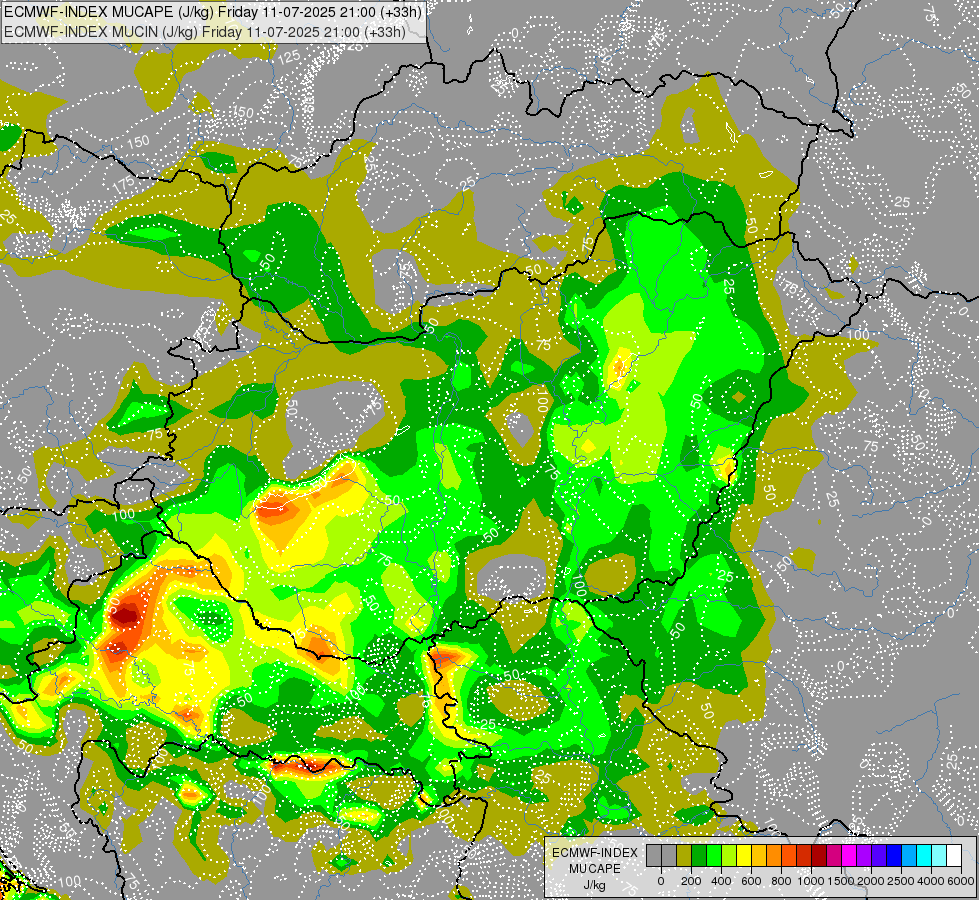Click the 0 tick label in the legend
Image resolution: width=979 pixels, height=900 pixels.
click(661, 881)
